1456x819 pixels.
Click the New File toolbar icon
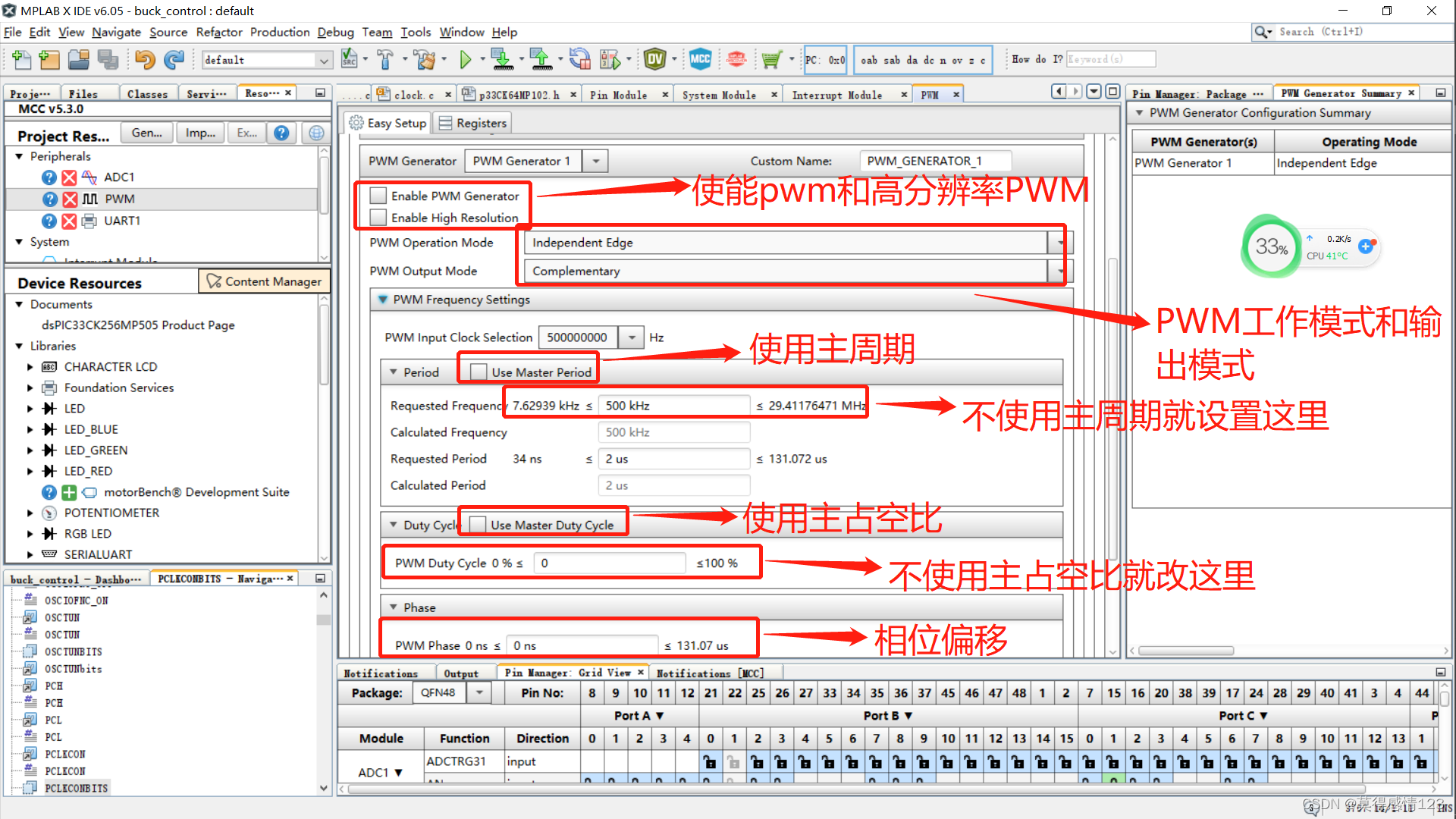click(22, 59)
